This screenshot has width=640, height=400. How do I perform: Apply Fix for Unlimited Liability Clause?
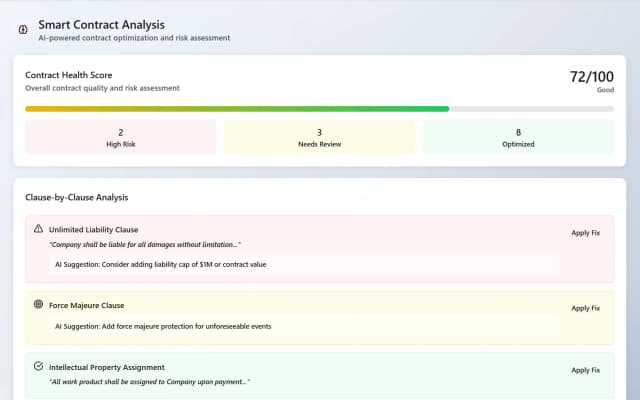pos(585,233)
